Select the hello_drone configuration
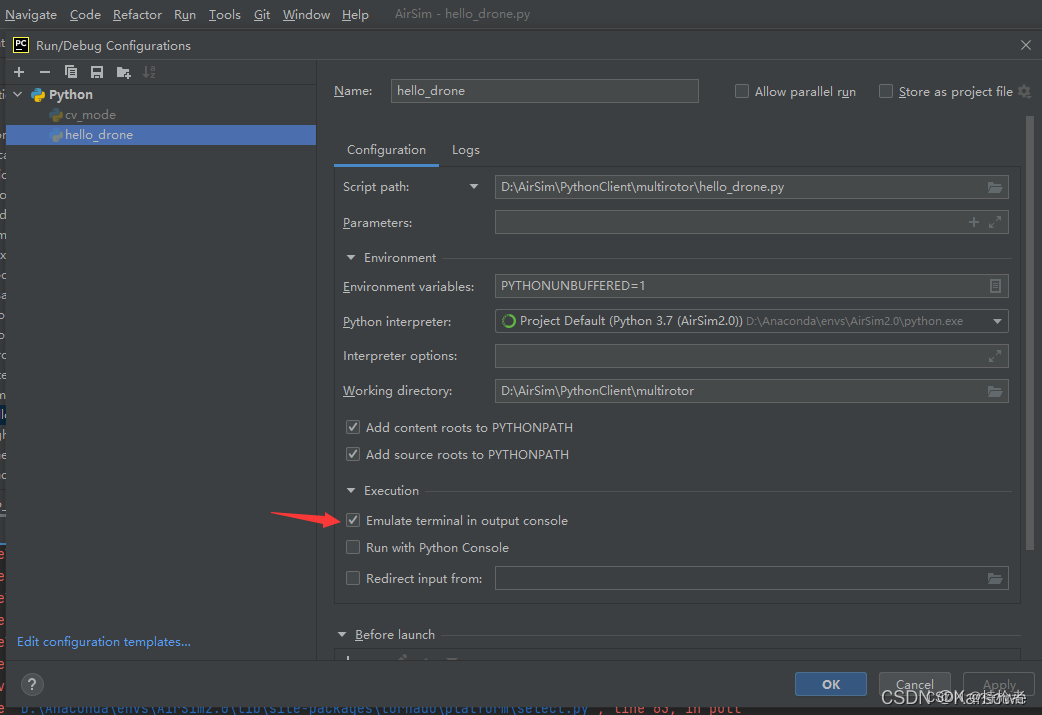The image size is (1042, 715). 161,135
